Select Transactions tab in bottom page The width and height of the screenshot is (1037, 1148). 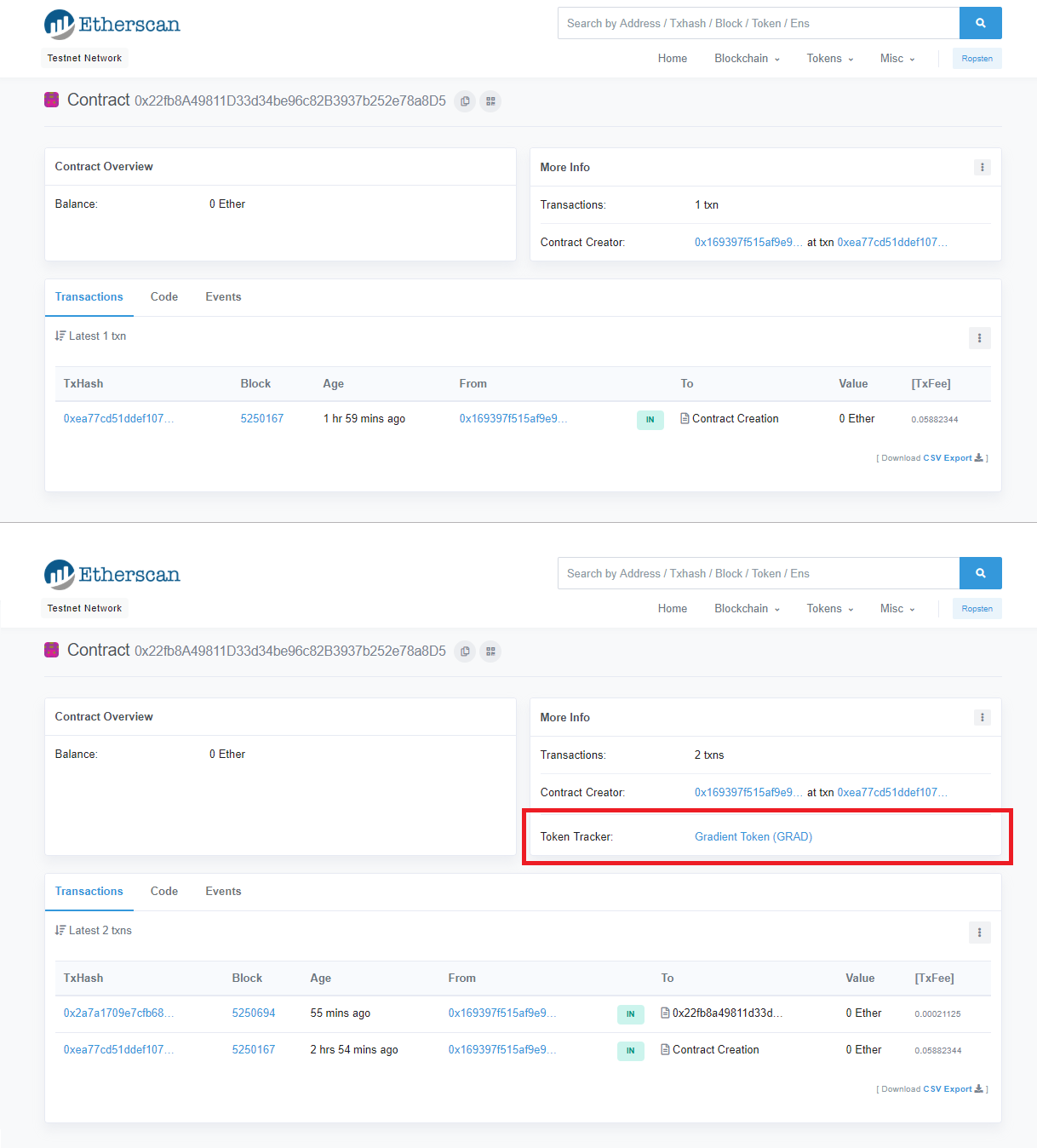89,891
